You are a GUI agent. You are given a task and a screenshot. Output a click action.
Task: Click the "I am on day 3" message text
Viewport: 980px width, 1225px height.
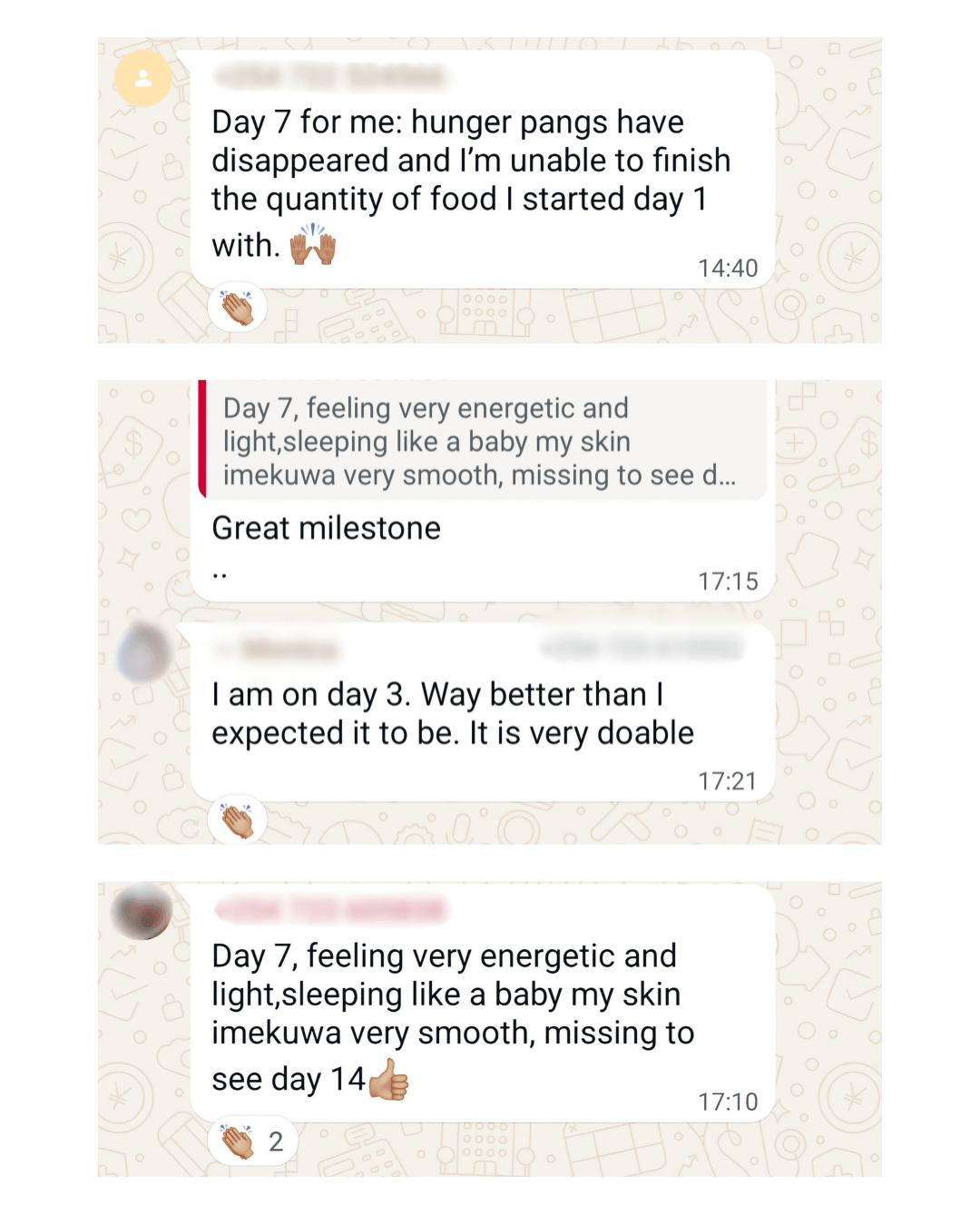point(452,713)
